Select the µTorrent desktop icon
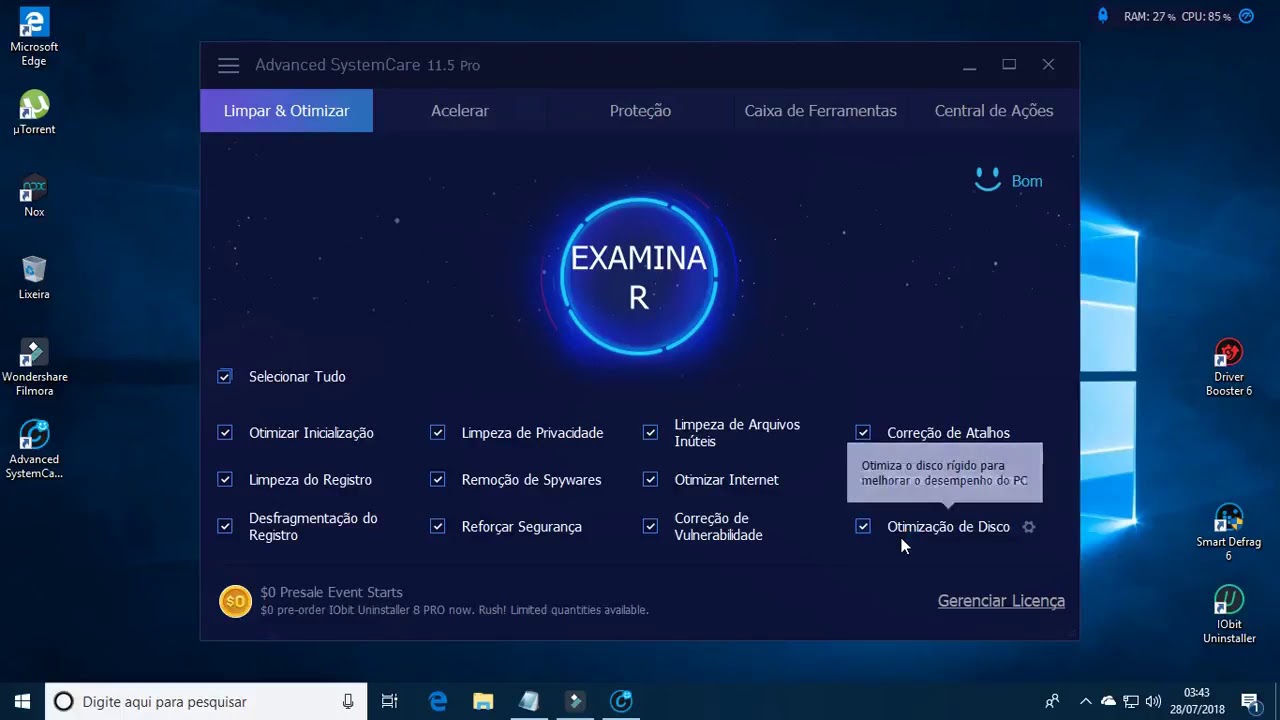The width and height of the screenshot is (1280, 720). (34, 113)
